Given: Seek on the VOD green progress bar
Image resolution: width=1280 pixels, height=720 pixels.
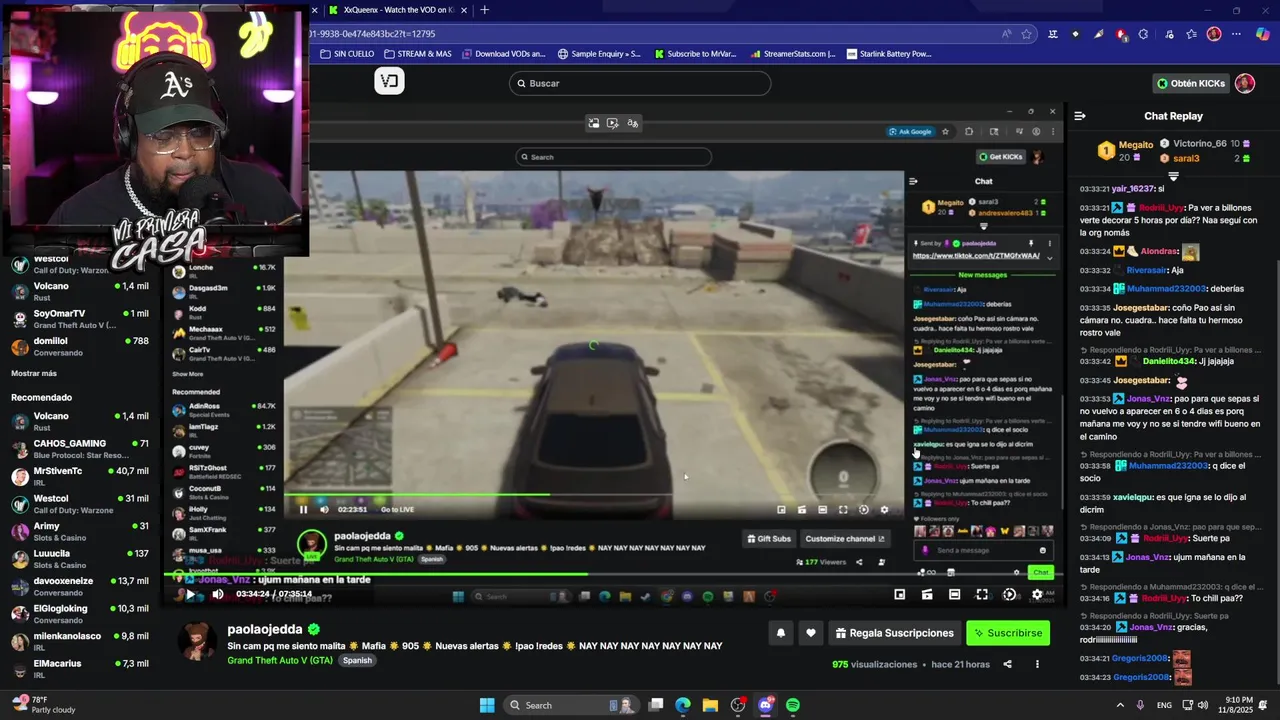Looking at the screenshot, I should coord(615,574).
